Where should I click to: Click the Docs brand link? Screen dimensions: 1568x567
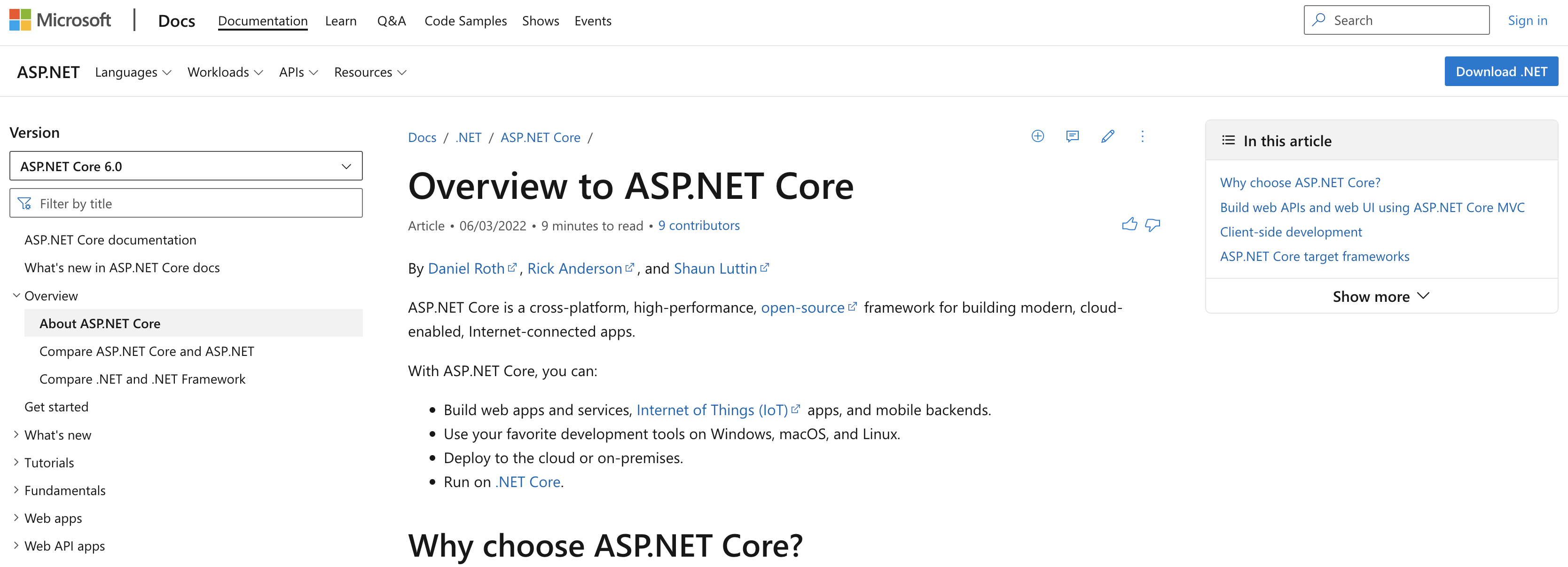pos(177,21)
